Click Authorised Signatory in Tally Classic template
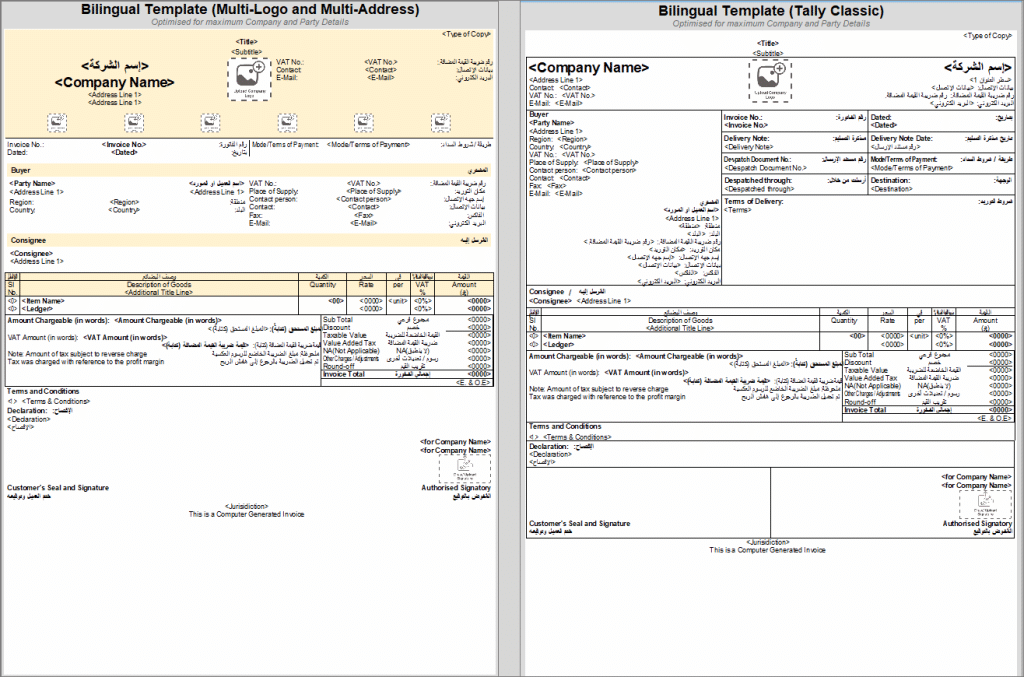 pyautogui.click(x=977, y=524)
